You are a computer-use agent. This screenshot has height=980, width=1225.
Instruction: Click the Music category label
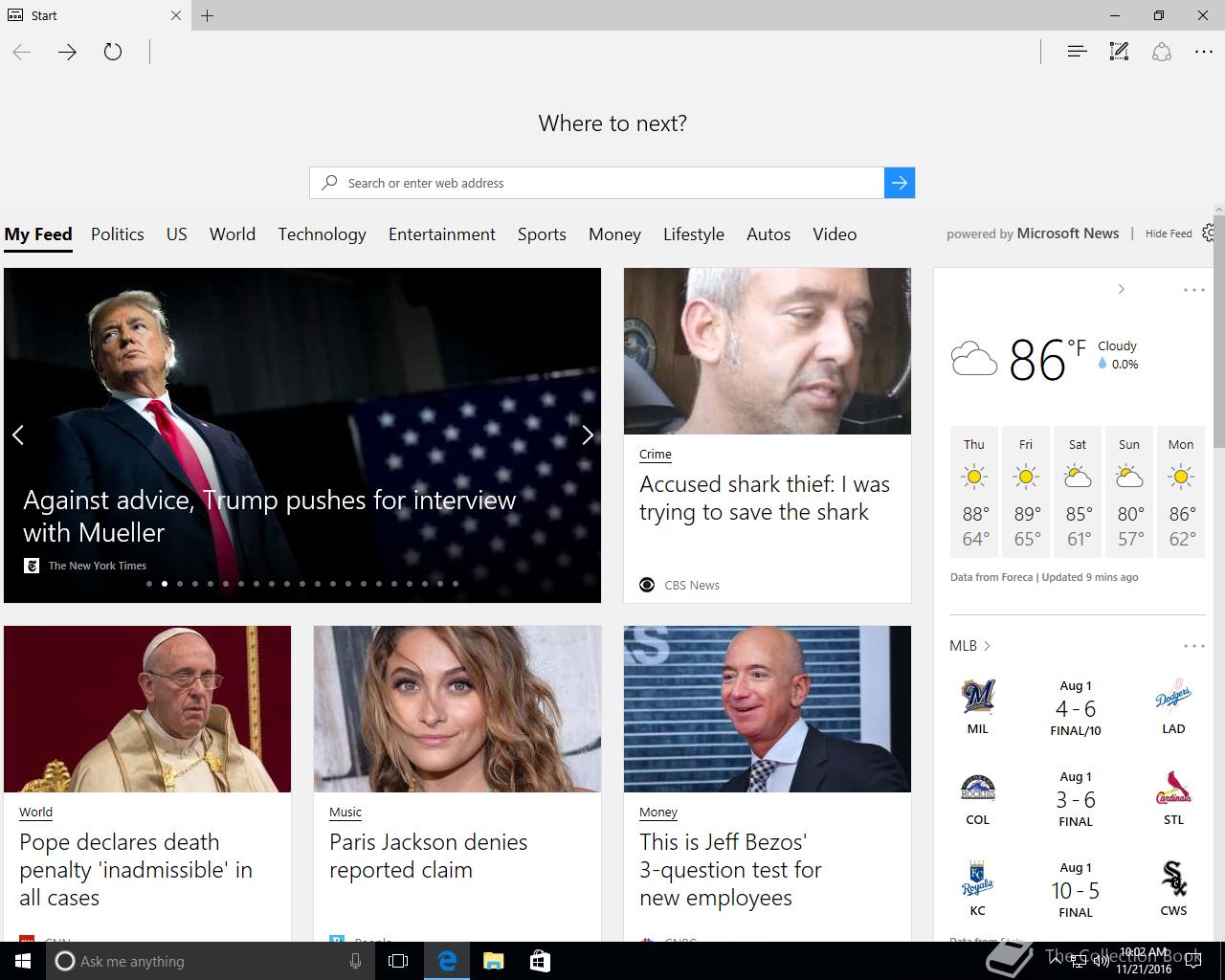[345, 813]
